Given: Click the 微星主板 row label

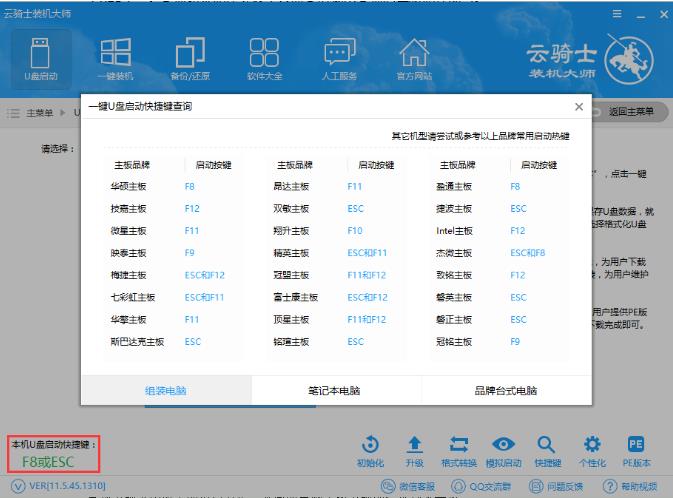Looking at the screenshot, I should [128, 231].
